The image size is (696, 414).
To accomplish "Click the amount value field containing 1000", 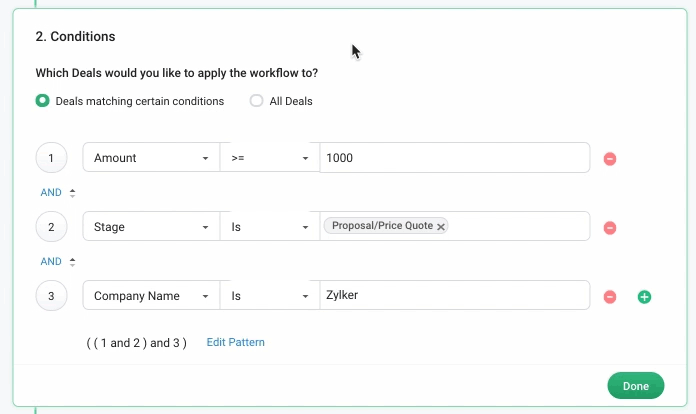I will tap(455, 158).
